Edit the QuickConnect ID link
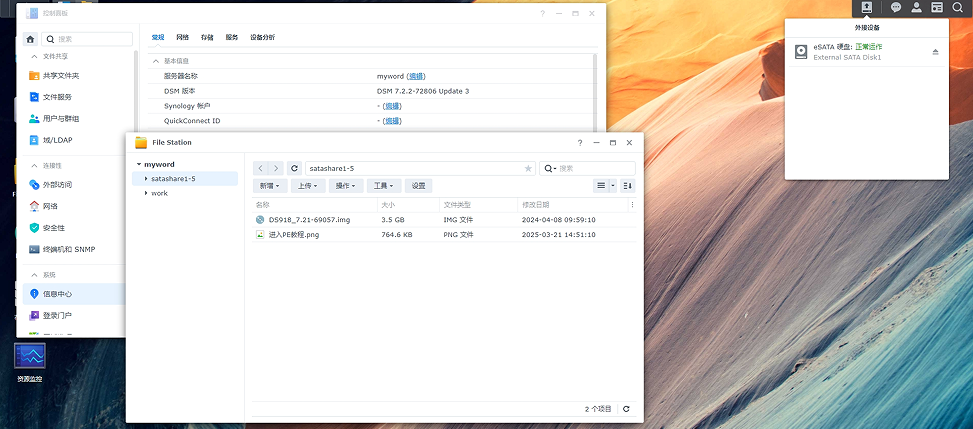 [x=392, y=121]
